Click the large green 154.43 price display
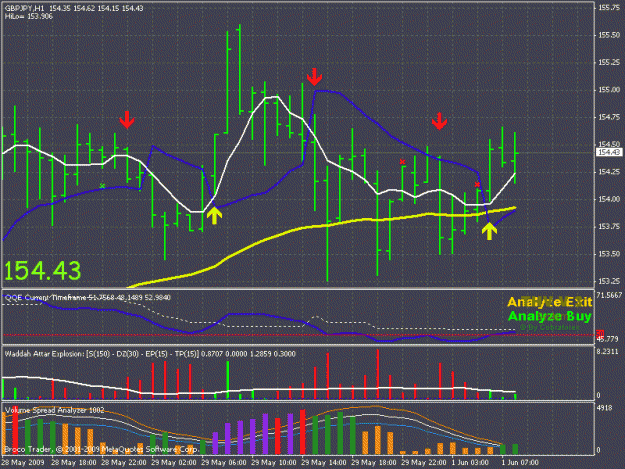Image resolution: width=625 pixels, height=469 pixels. coord(43,270)
